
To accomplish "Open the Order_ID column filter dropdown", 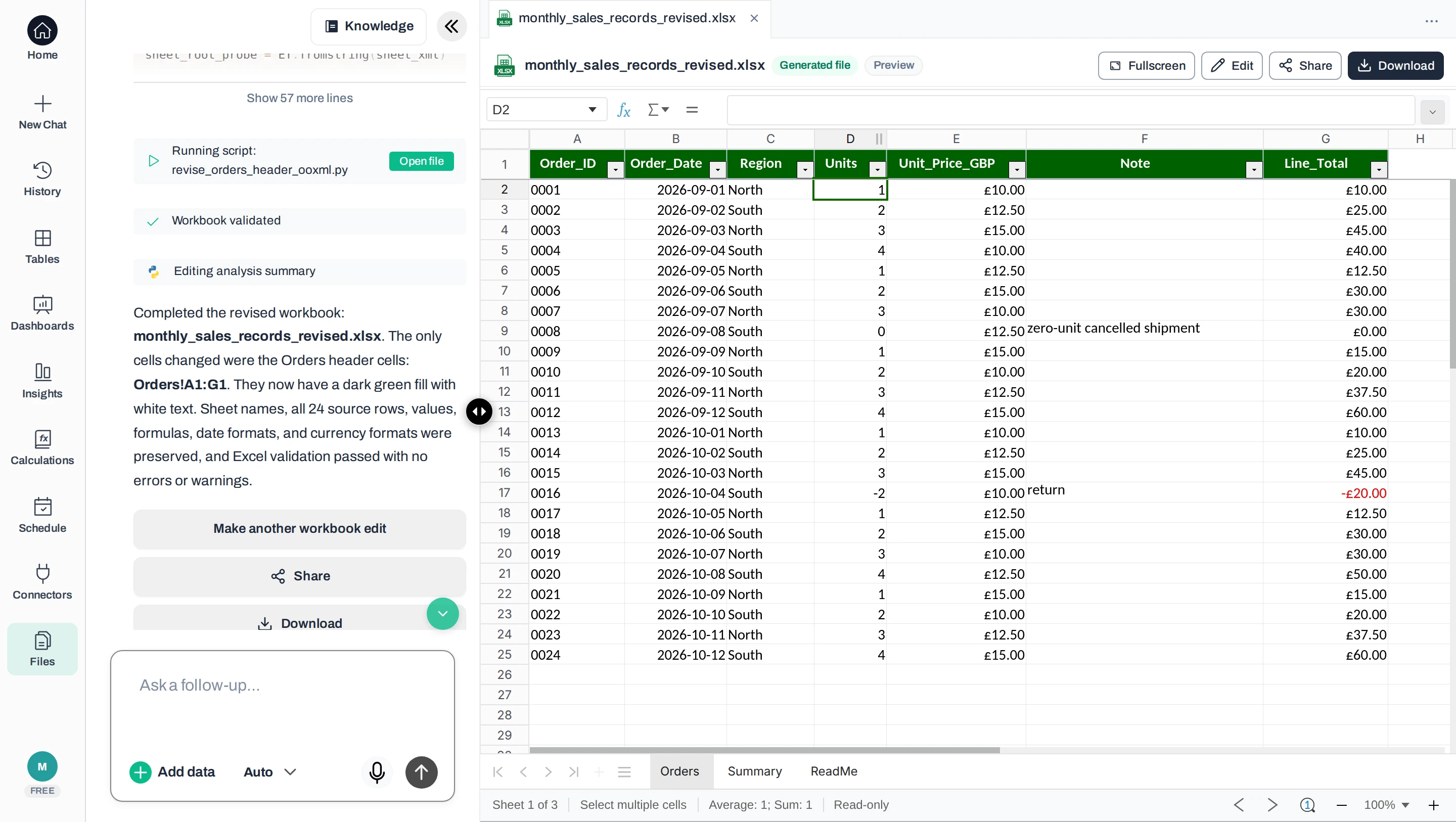I will point(615,169).
